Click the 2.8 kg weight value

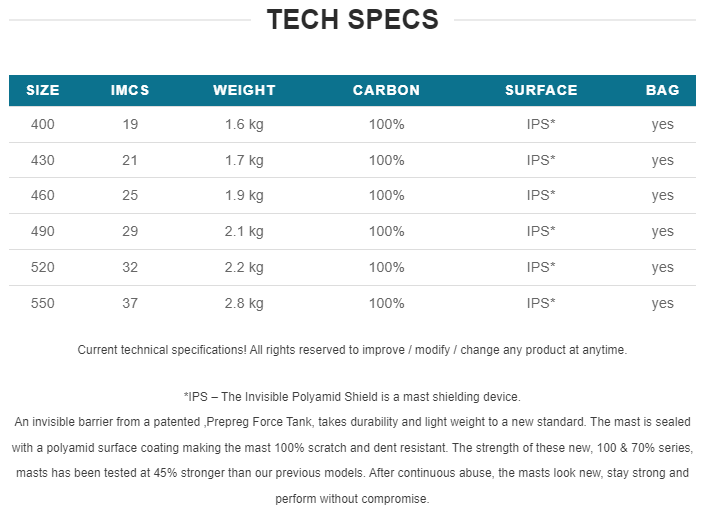tap(244, 304)
